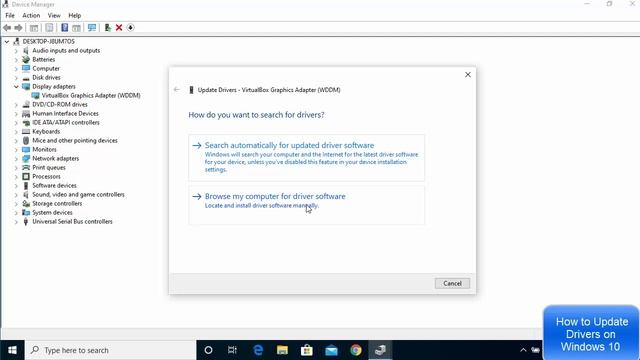Click Scan for hardware changes monitor icon

92,28
